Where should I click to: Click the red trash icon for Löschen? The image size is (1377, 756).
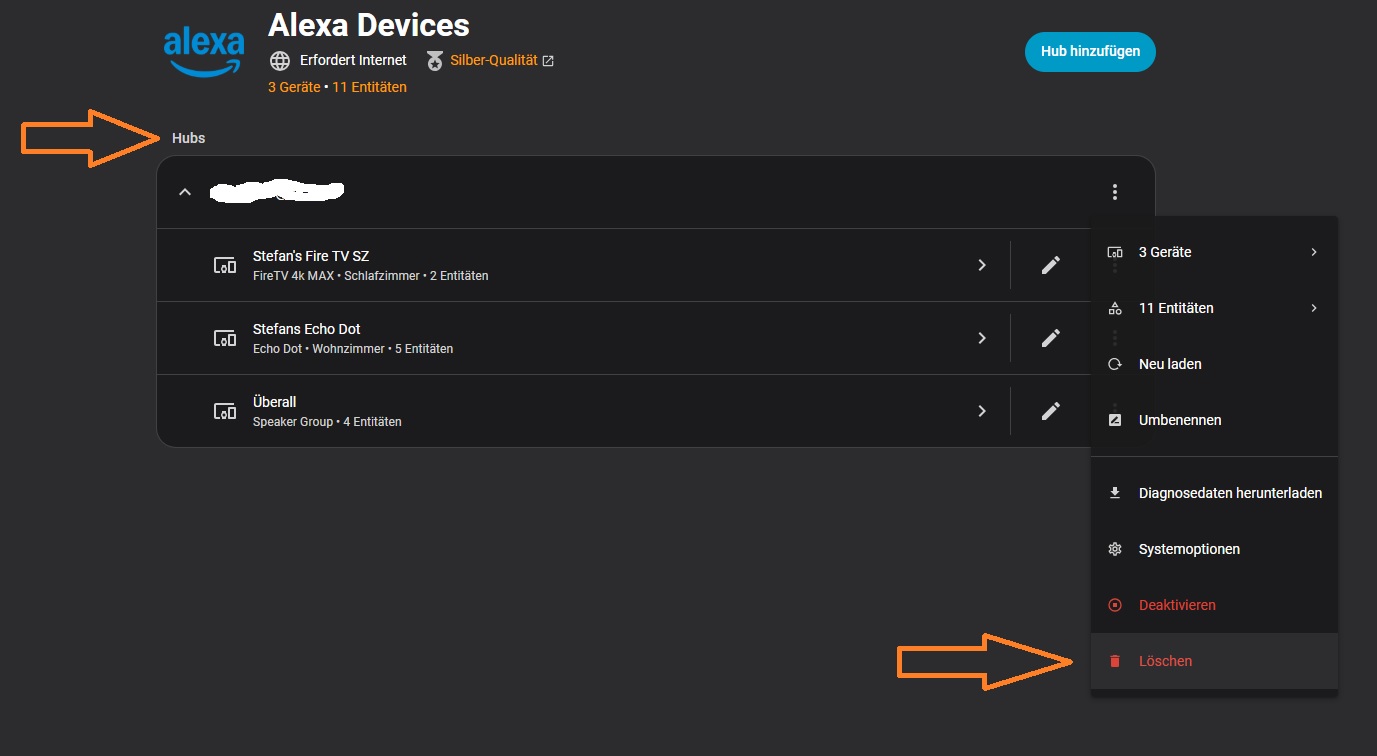pos(1115,661)
